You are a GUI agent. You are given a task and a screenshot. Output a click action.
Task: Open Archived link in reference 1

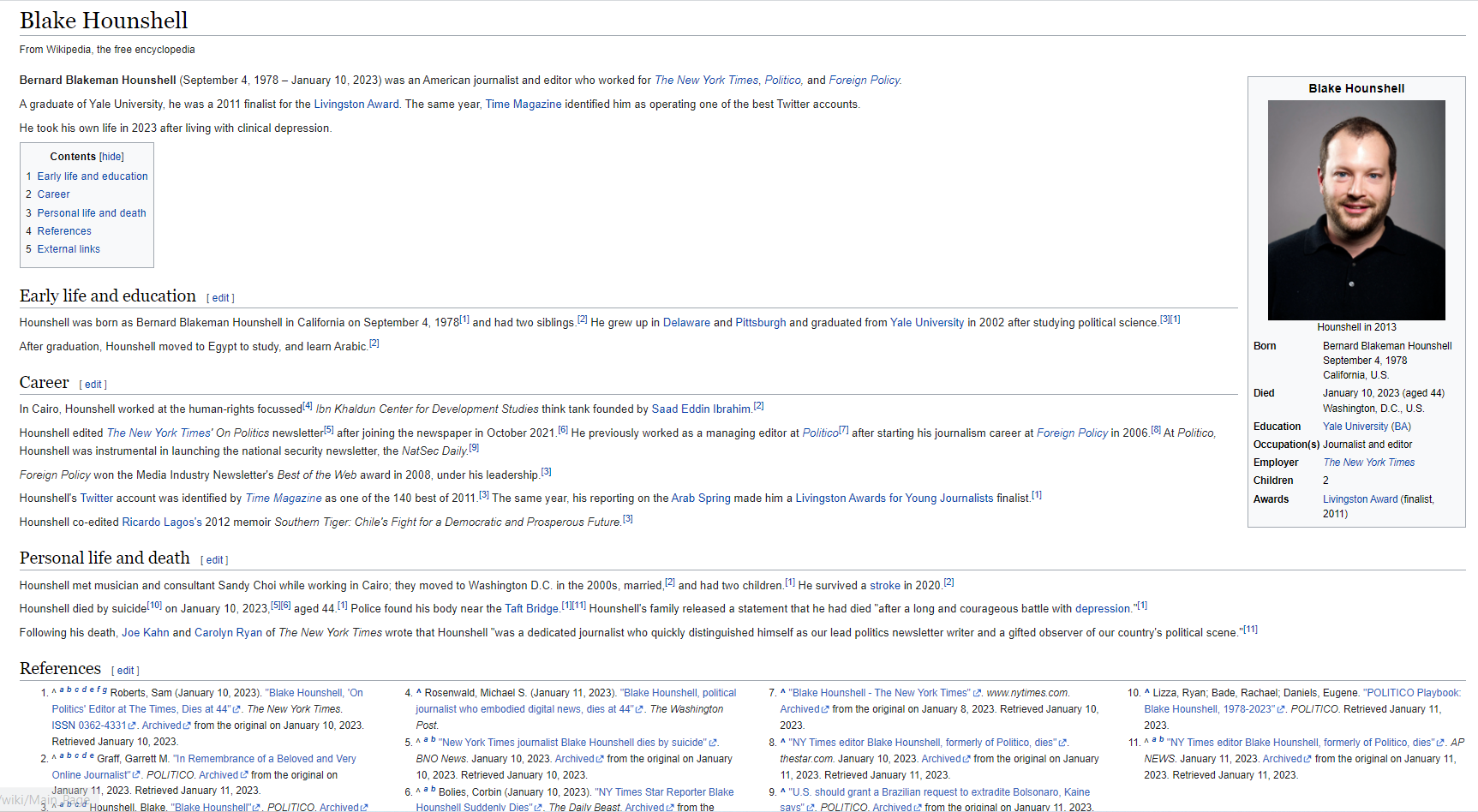pos(161,725)
